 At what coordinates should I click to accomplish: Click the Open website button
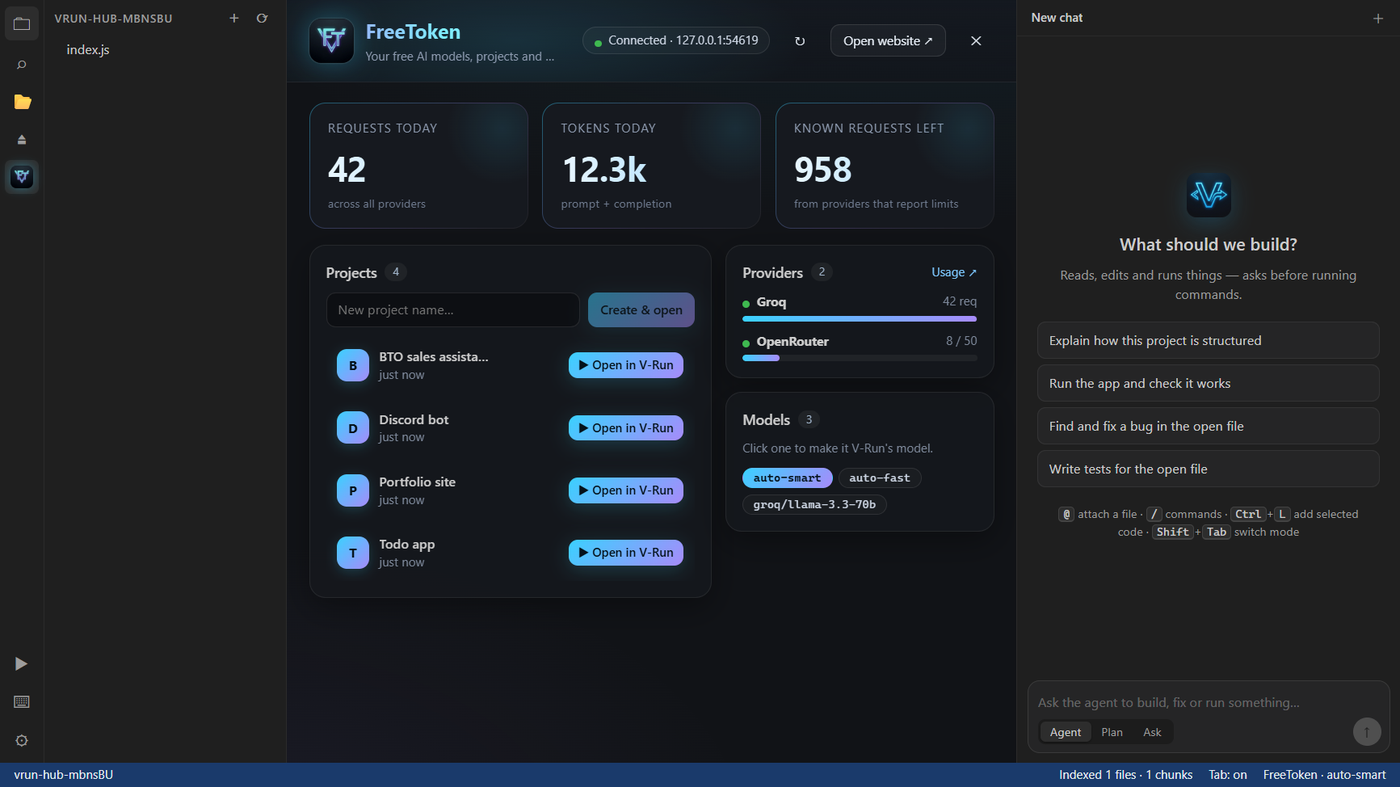[x=888, y=41]
